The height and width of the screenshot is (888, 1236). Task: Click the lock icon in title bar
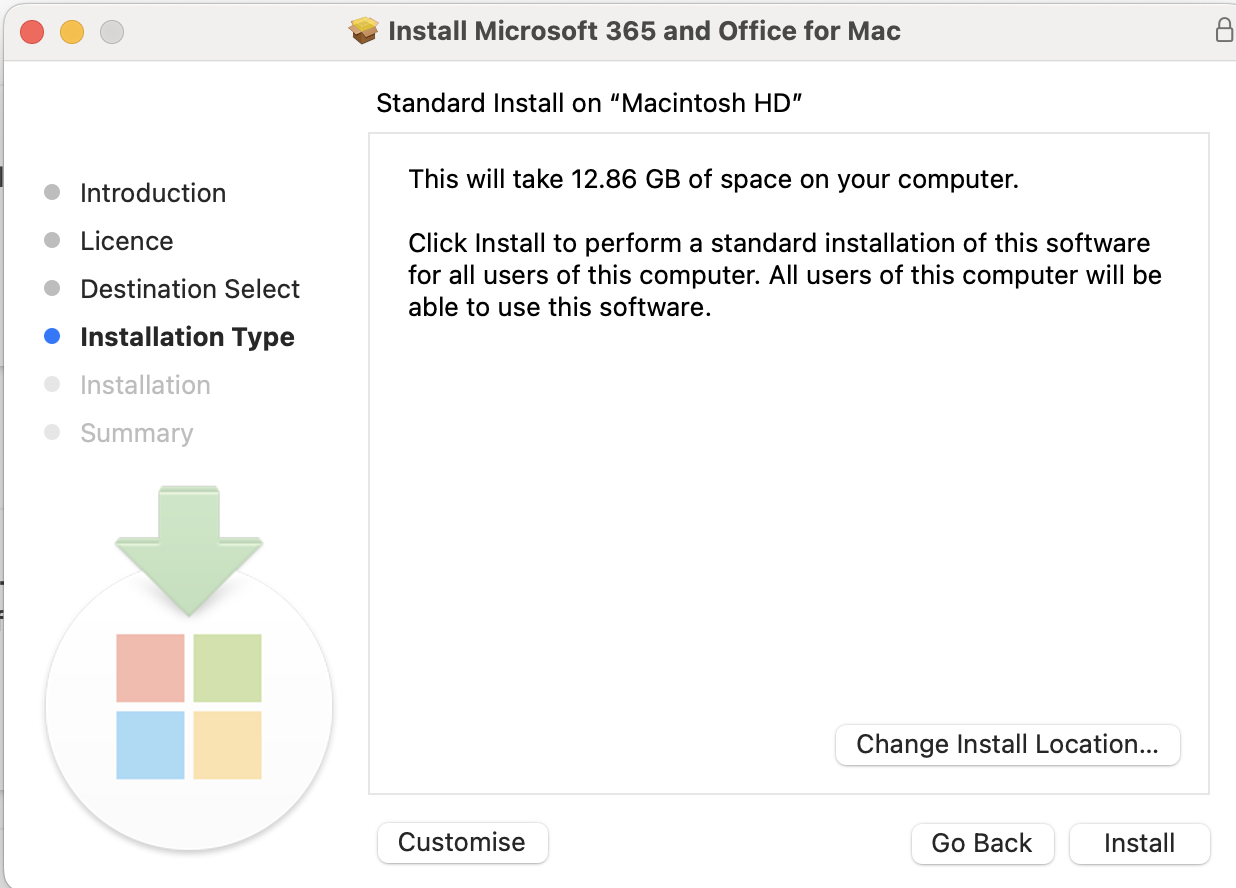click(1224, 30)
